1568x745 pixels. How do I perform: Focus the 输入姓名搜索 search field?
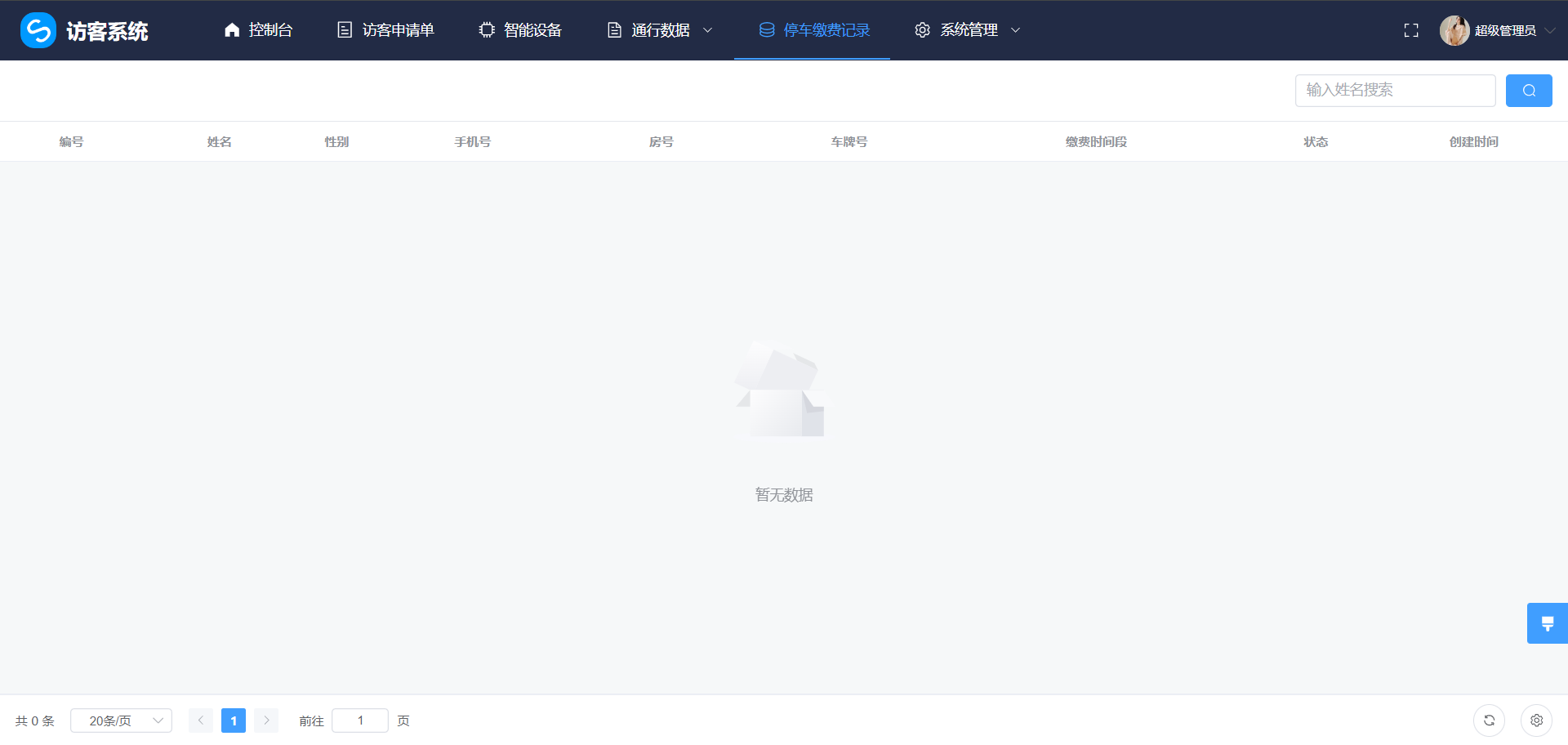click(x=1394, y=91)
